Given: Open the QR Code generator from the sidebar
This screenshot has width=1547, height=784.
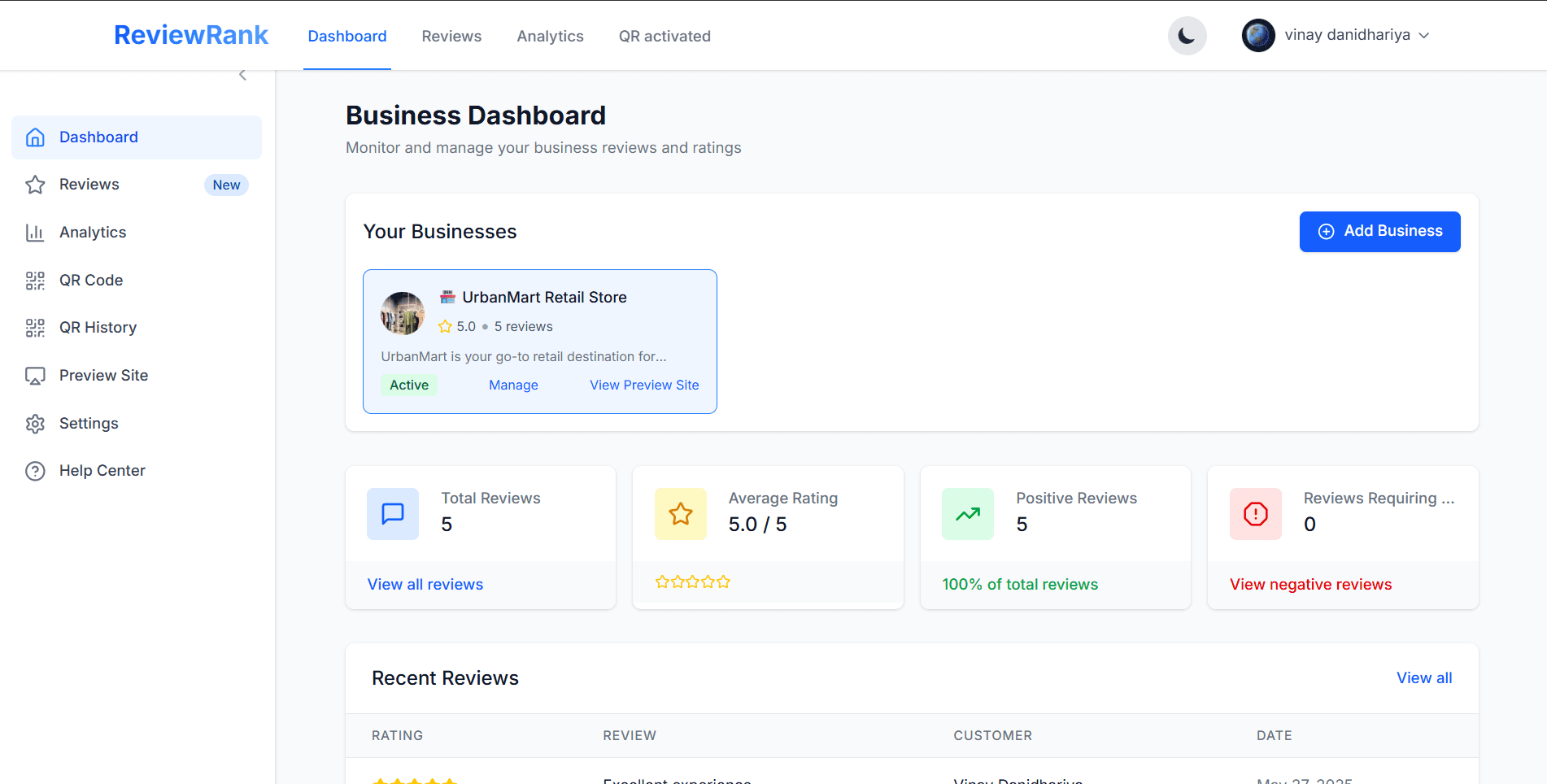Looking at the screenshot, I should click(35, 280).
